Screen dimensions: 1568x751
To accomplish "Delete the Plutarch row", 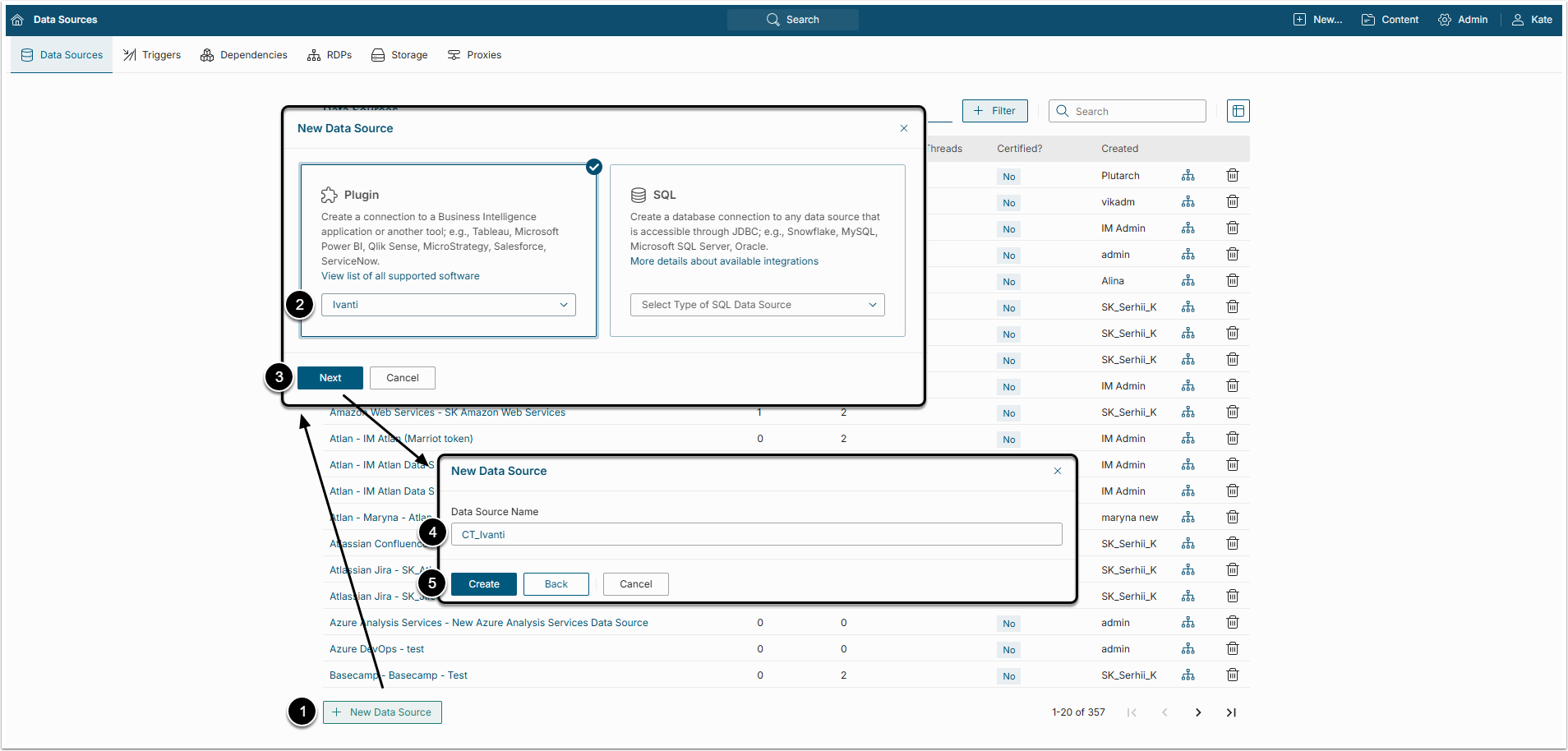I will (1233, 176).
